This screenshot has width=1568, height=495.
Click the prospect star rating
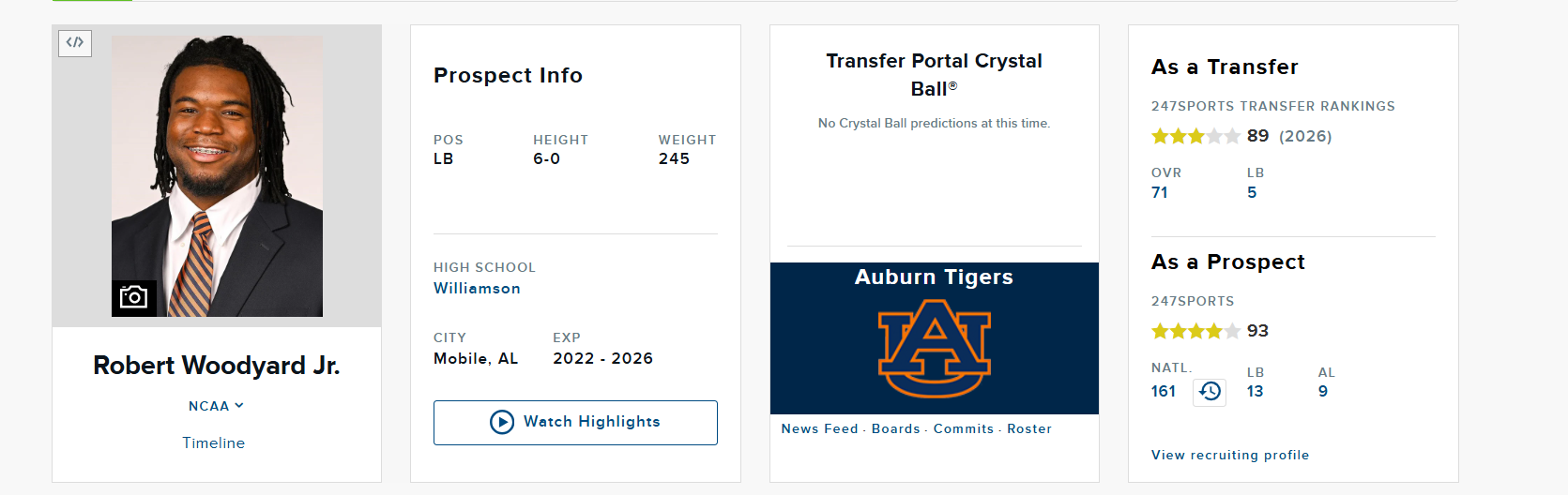pos(1195,331)
